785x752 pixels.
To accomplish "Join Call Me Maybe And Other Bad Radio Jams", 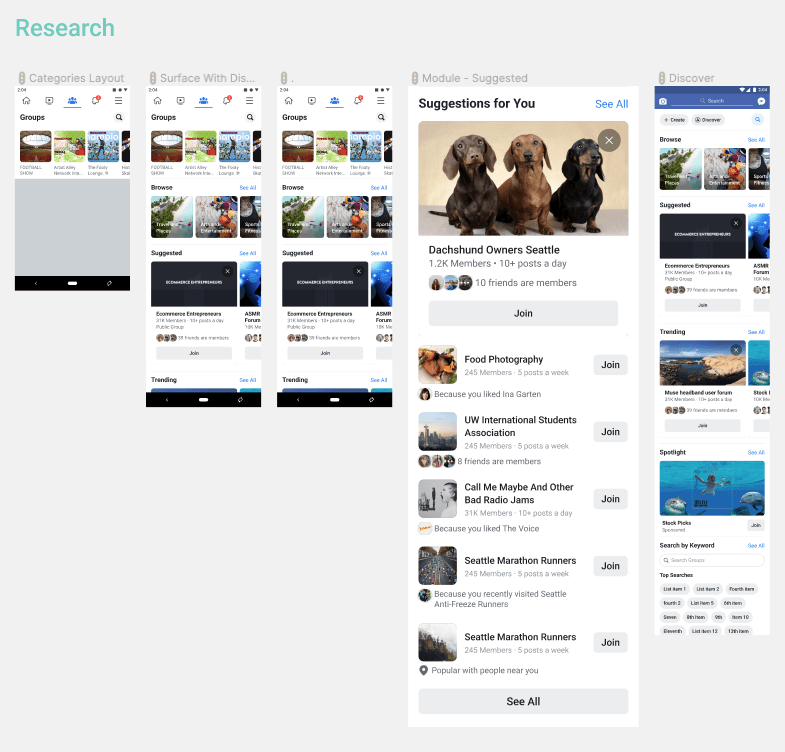I will [x=610, y=499].
